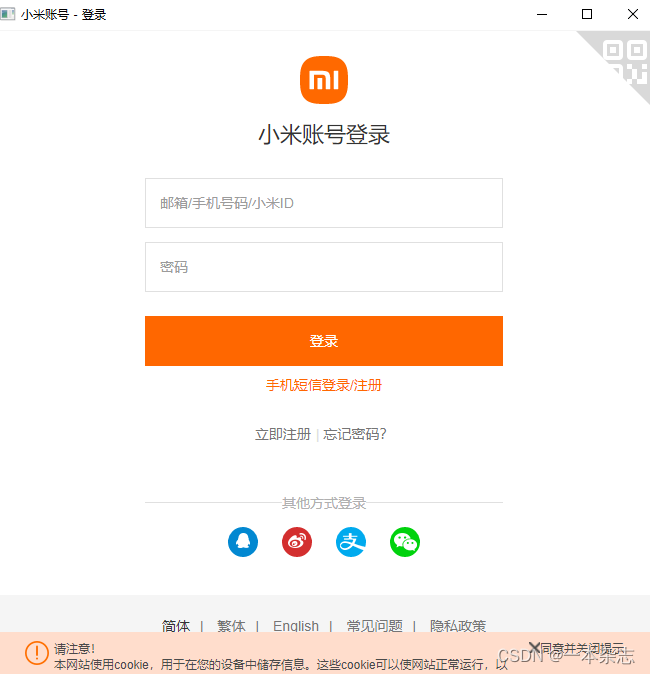This screenshot has width=650, height=674.
Task: Open 手机短信登录/注册 link
Action: pyautogui.click(x=324, y=385)
